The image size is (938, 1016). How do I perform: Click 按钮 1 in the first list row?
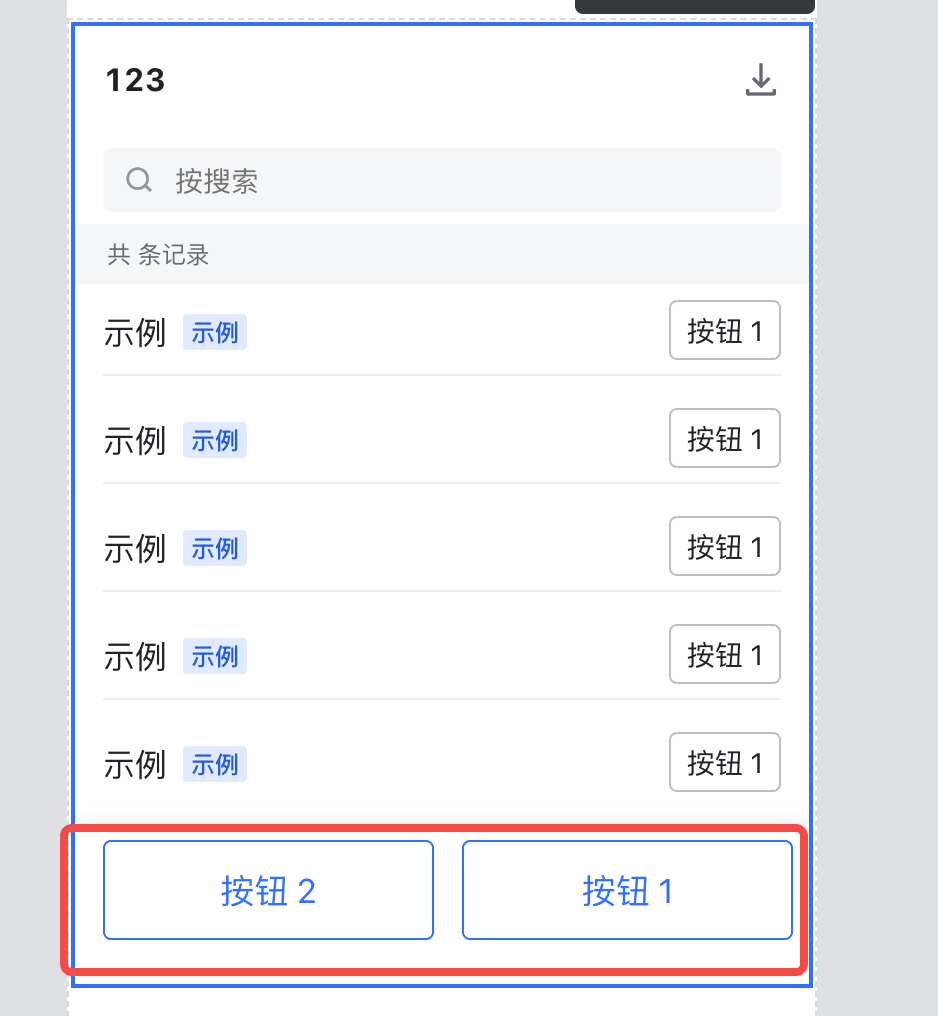point(725,330)
